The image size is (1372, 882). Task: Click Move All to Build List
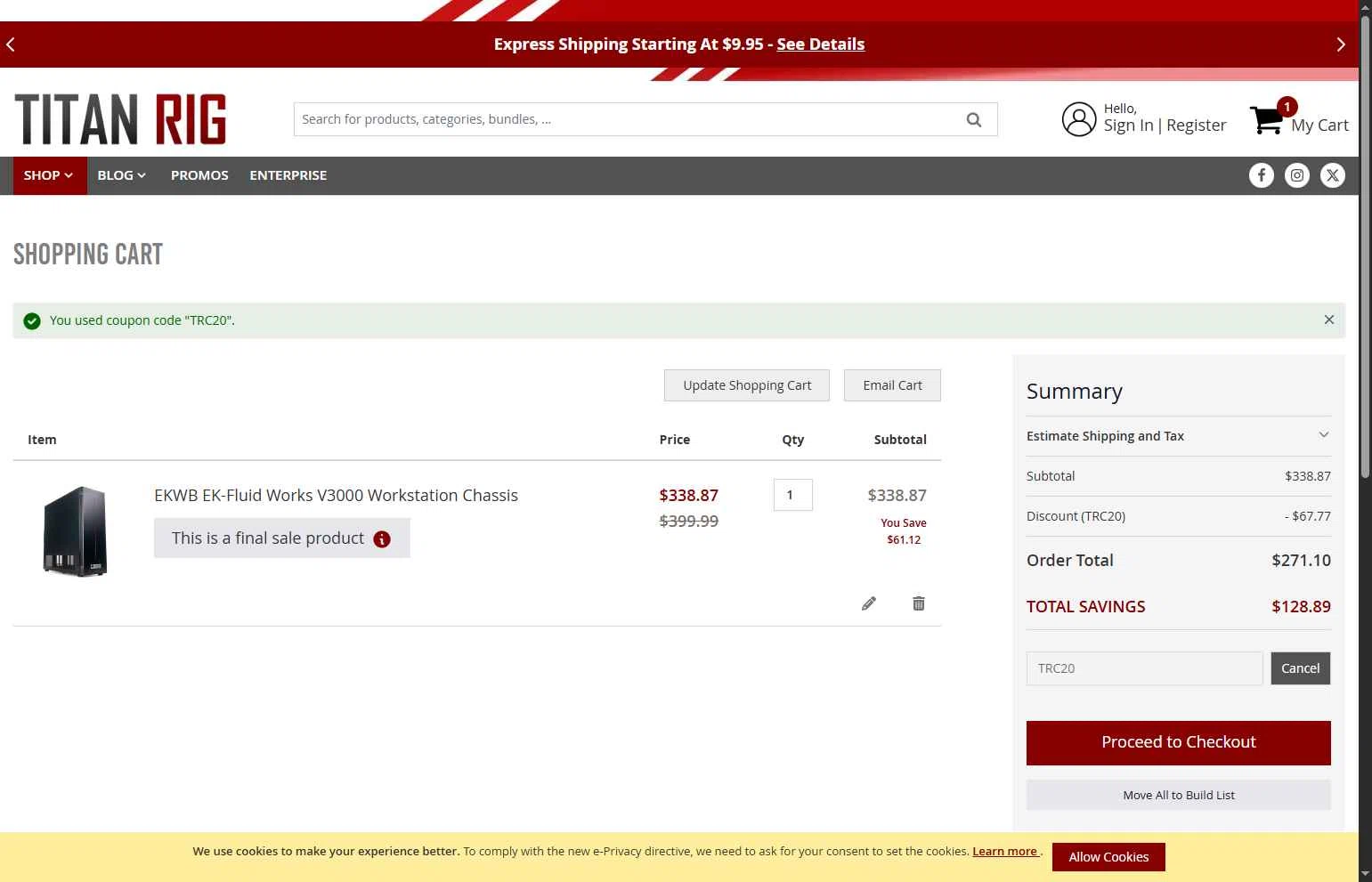[1179, 795]
